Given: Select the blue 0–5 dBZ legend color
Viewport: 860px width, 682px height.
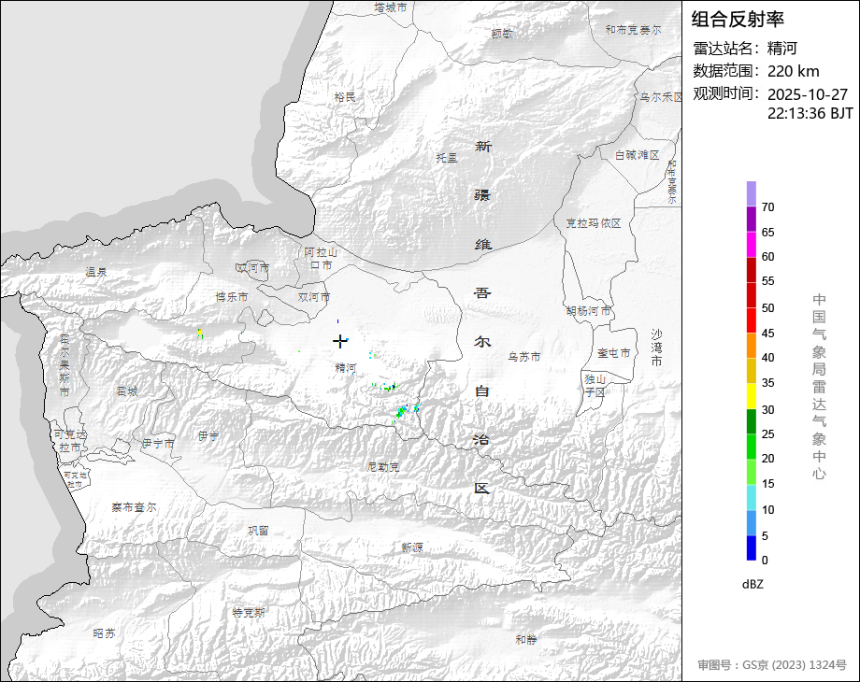Looking at the screenshot, I should point(751,548).
